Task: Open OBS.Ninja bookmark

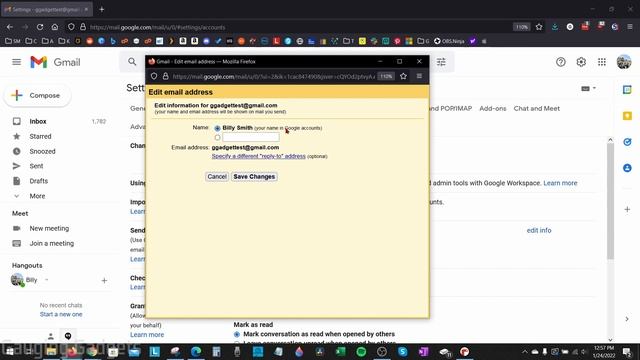Action: click(449, 41)
